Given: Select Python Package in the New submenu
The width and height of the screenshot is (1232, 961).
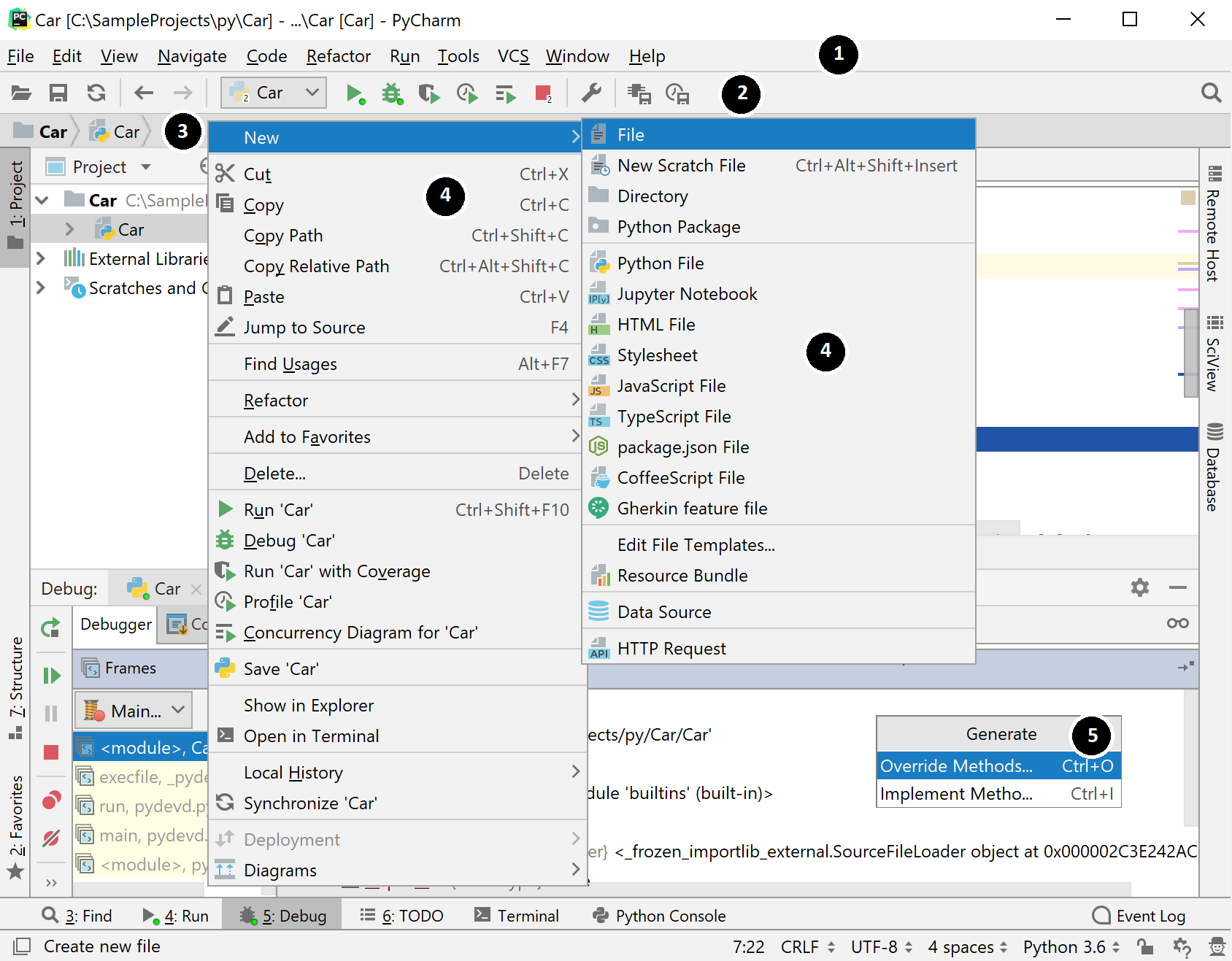Looking at the screenshot, I should pos(779,227).
